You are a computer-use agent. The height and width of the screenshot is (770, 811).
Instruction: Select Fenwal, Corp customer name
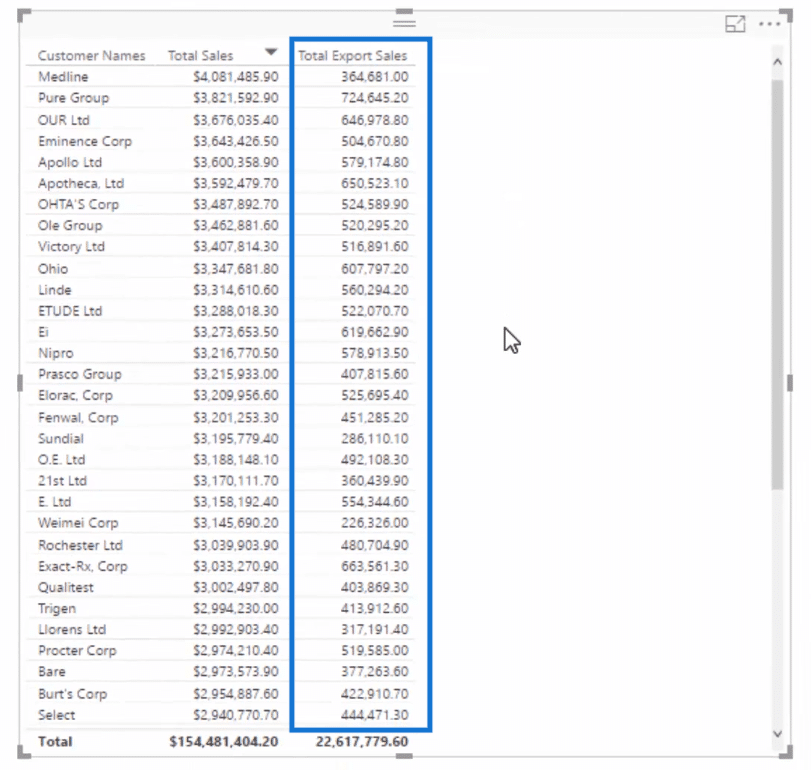(x=78, y=418)
